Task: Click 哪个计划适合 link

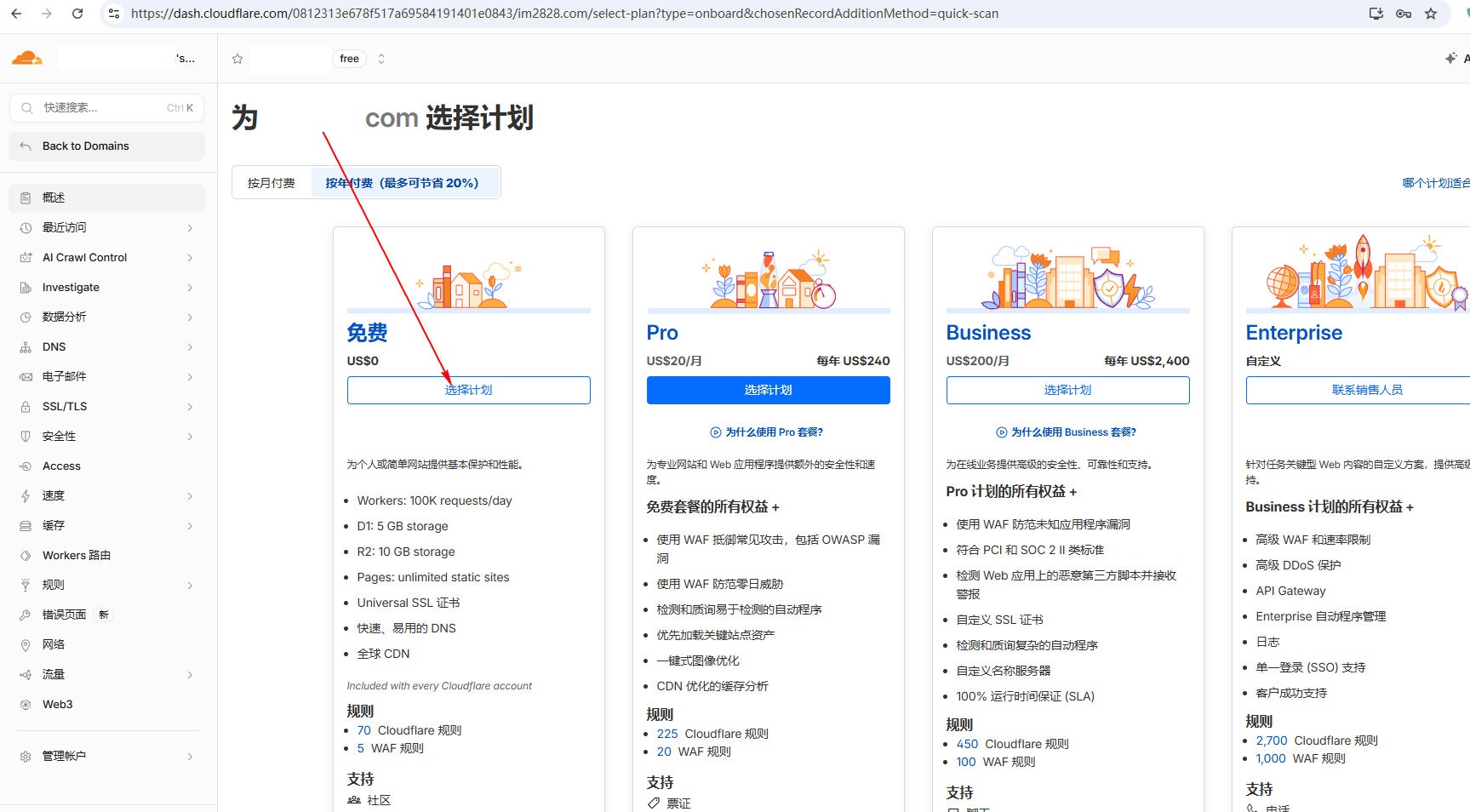Action: pyautogui.click(x=1436, y=183)
